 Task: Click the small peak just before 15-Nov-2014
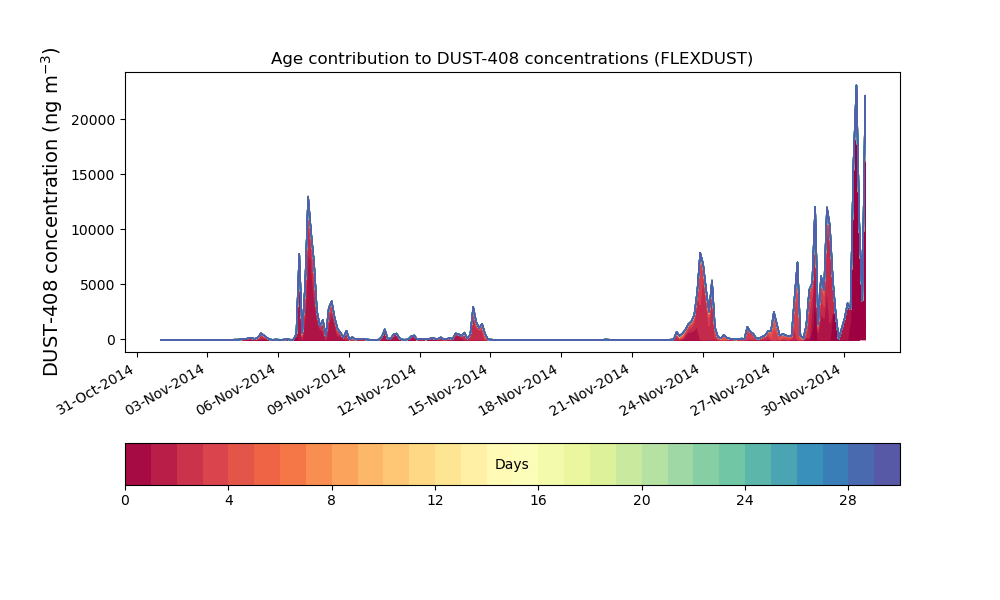click(x=473, y=310)
